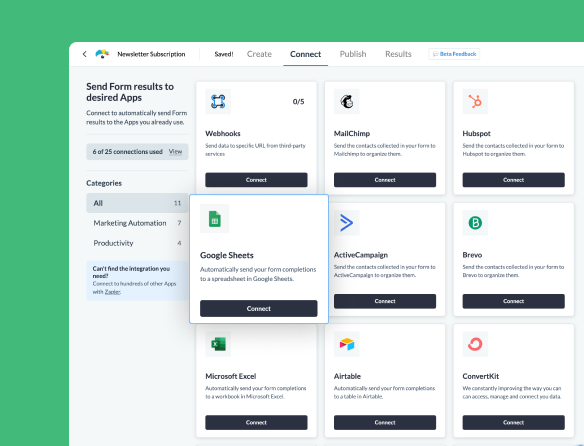Viewport: 584px width, 446px height.
Task: Click the Brevo green B icon
Action: click(475, 223)
